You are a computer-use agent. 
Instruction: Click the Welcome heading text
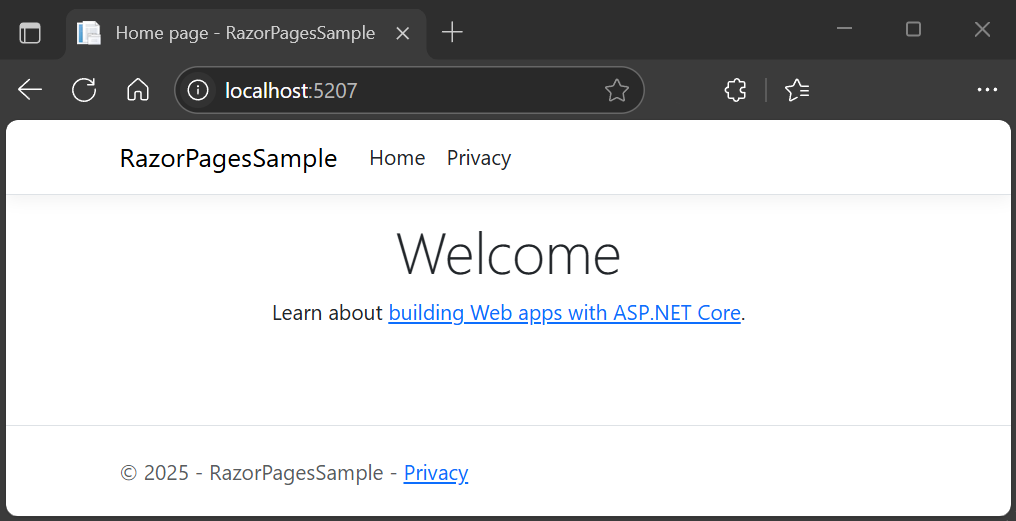(508, 254)
